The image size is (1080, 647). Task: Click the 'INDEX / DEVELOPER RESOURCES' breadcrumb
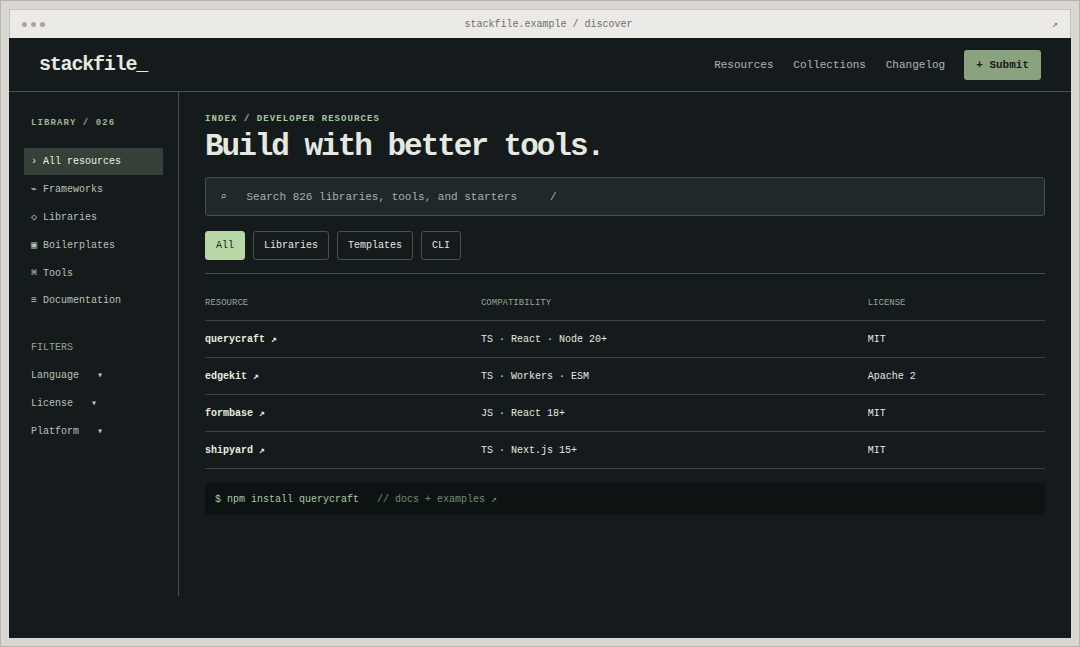tap(292, 119)
